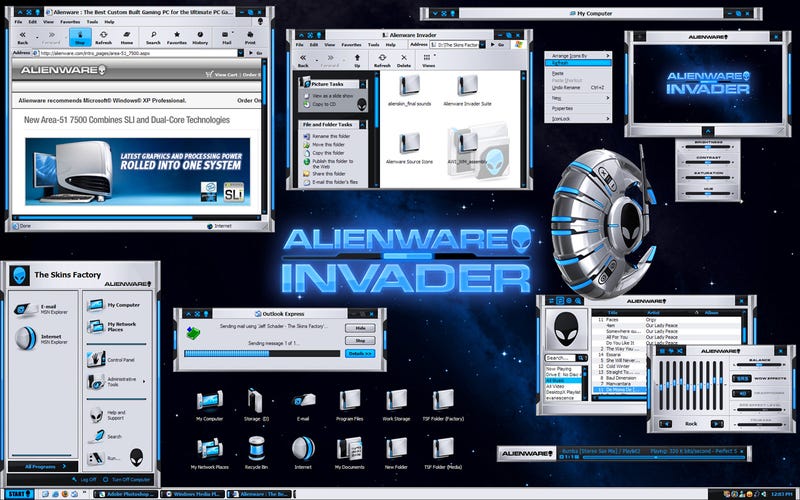The image size is (800, 500).
Task: Open the browser address bar dropdown
Action: (x=240, y=53)
